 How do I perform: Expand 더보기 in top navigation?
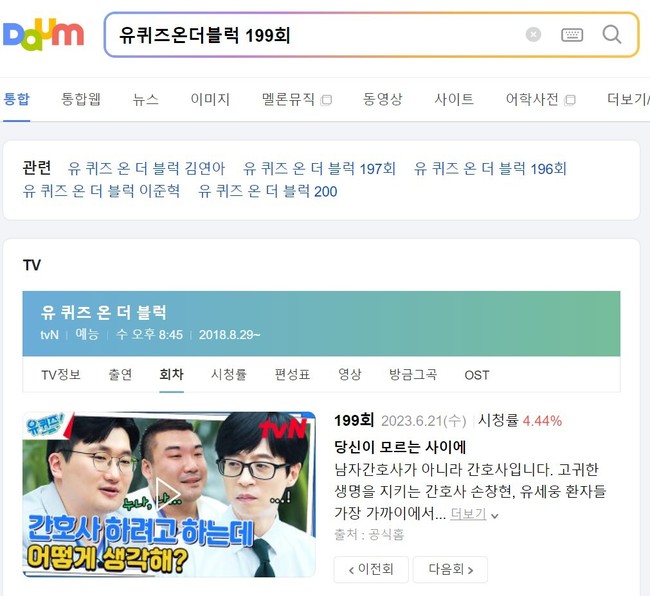click(x=628, y=99)
